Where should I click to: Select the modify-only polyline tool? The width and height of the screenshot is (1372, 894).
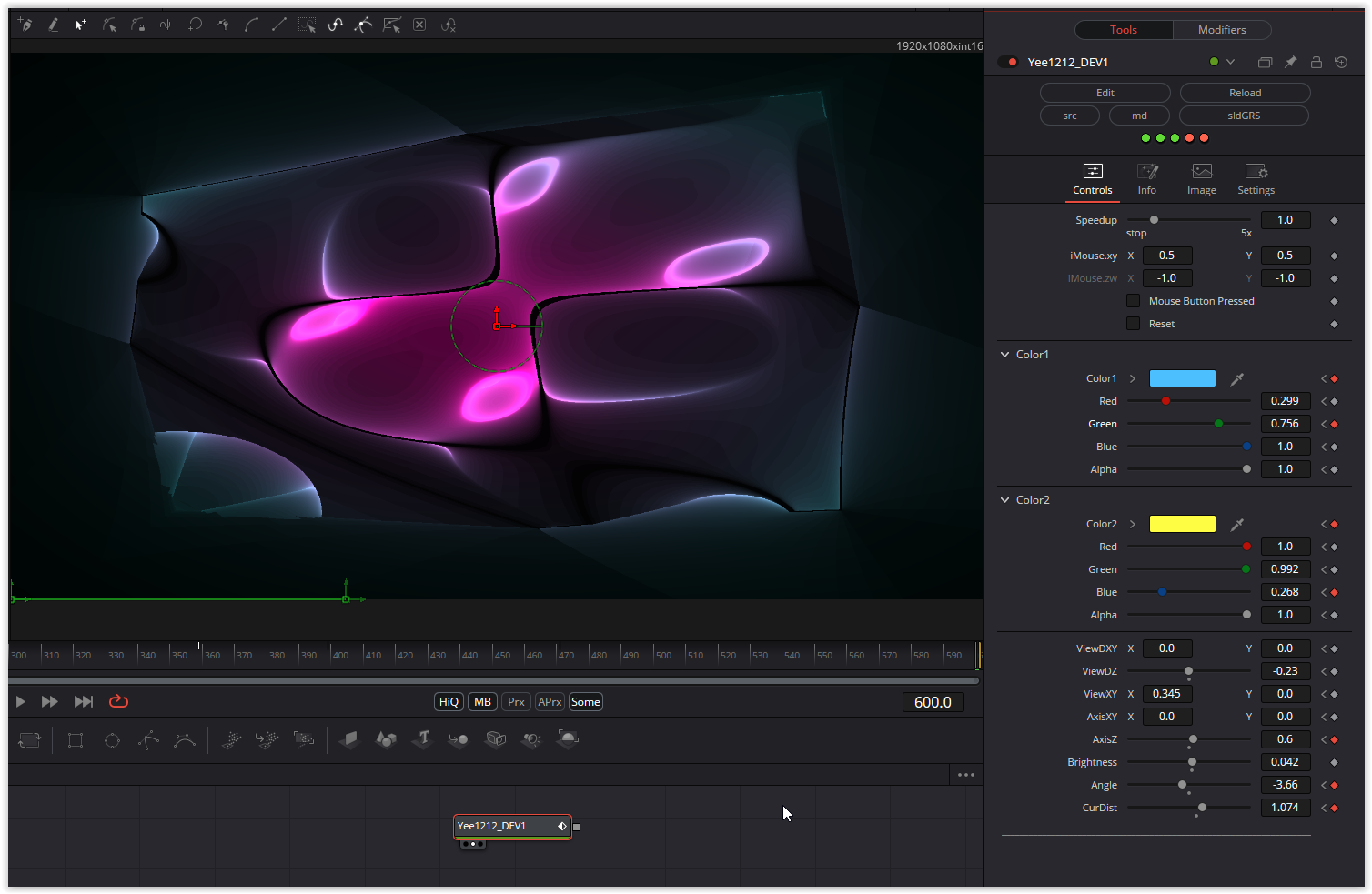110,25
